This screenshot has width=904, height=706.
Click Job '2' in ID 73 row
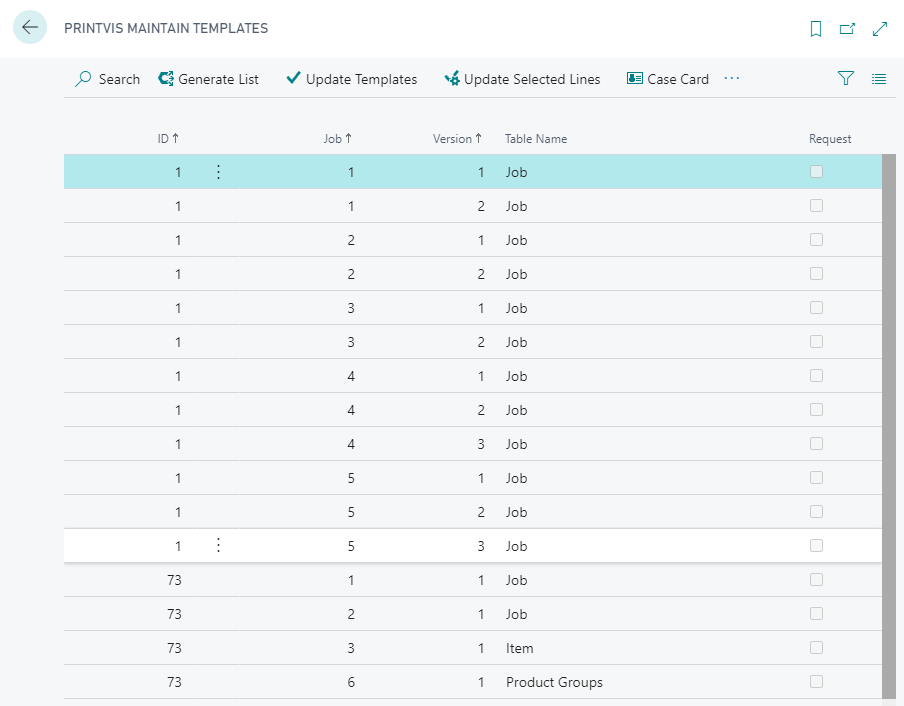click(x=351, y=614)
